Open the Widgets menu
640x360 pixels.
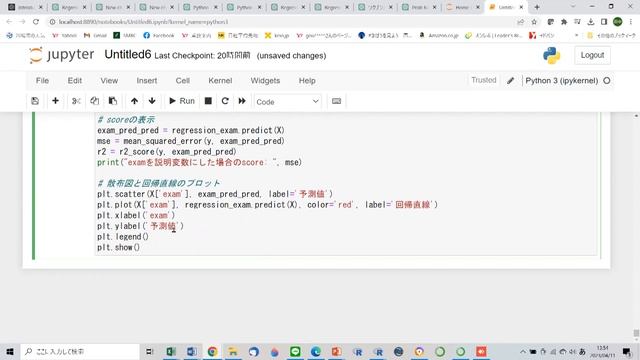(265, 81)
